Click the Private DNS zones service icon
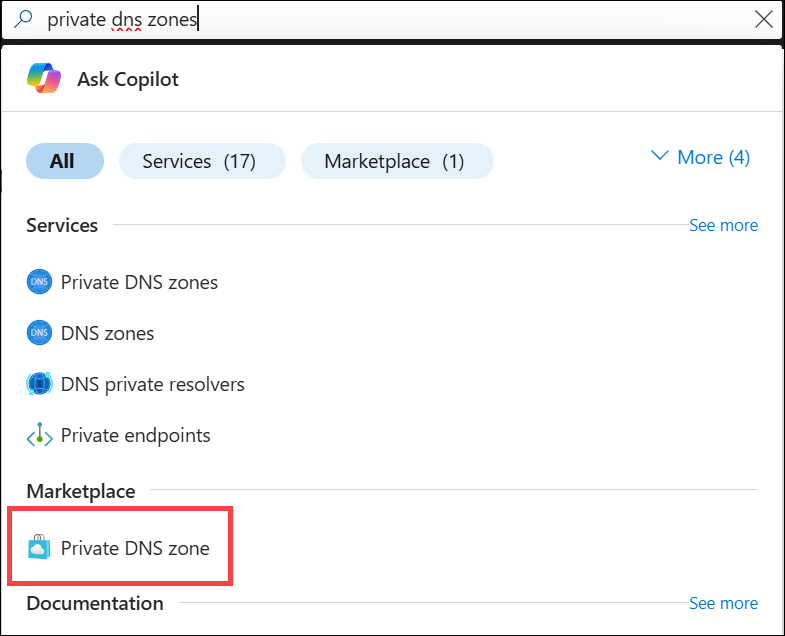The image size is (785, 636). [38, 282]
